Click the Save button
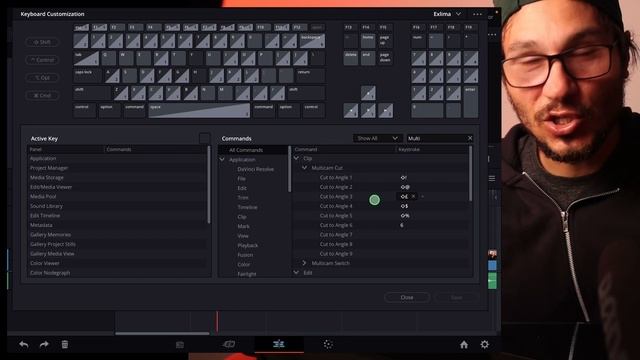This screenshot has width=640, height=360. (x=456, y=298)
